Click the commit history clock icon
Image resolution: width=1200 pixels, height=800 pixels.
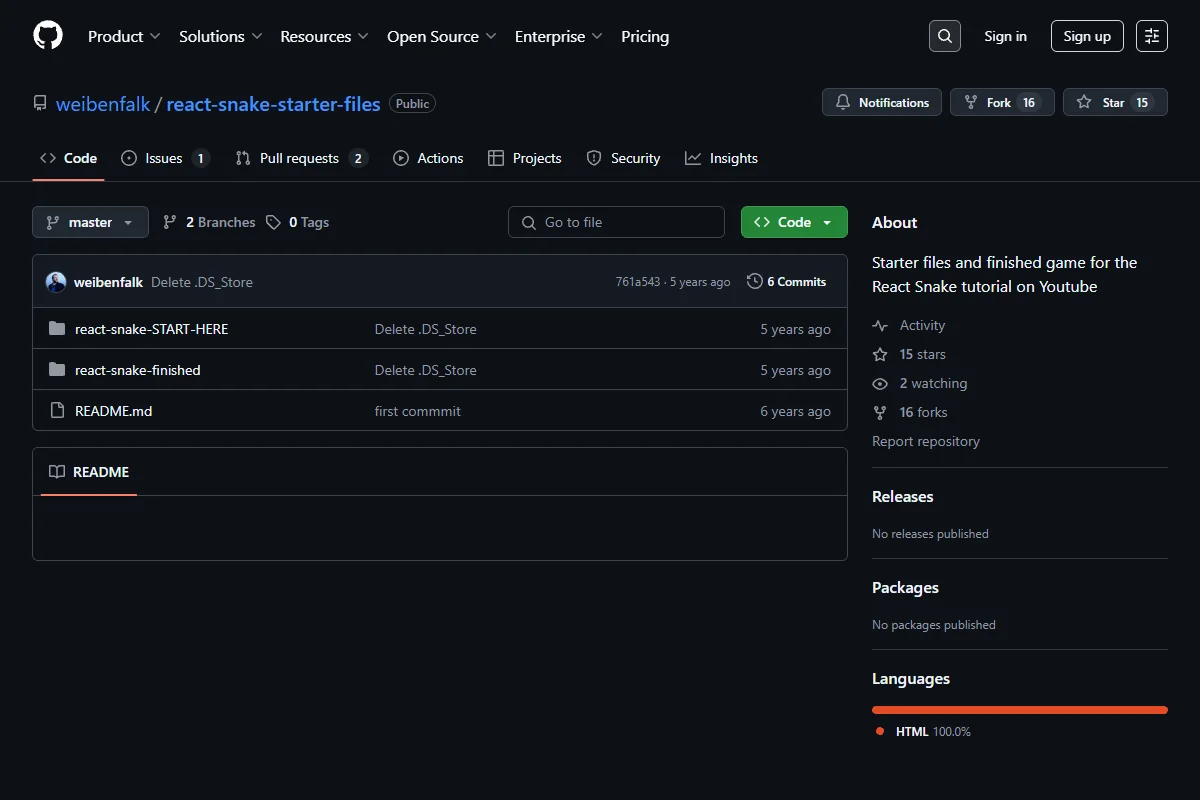755,282
